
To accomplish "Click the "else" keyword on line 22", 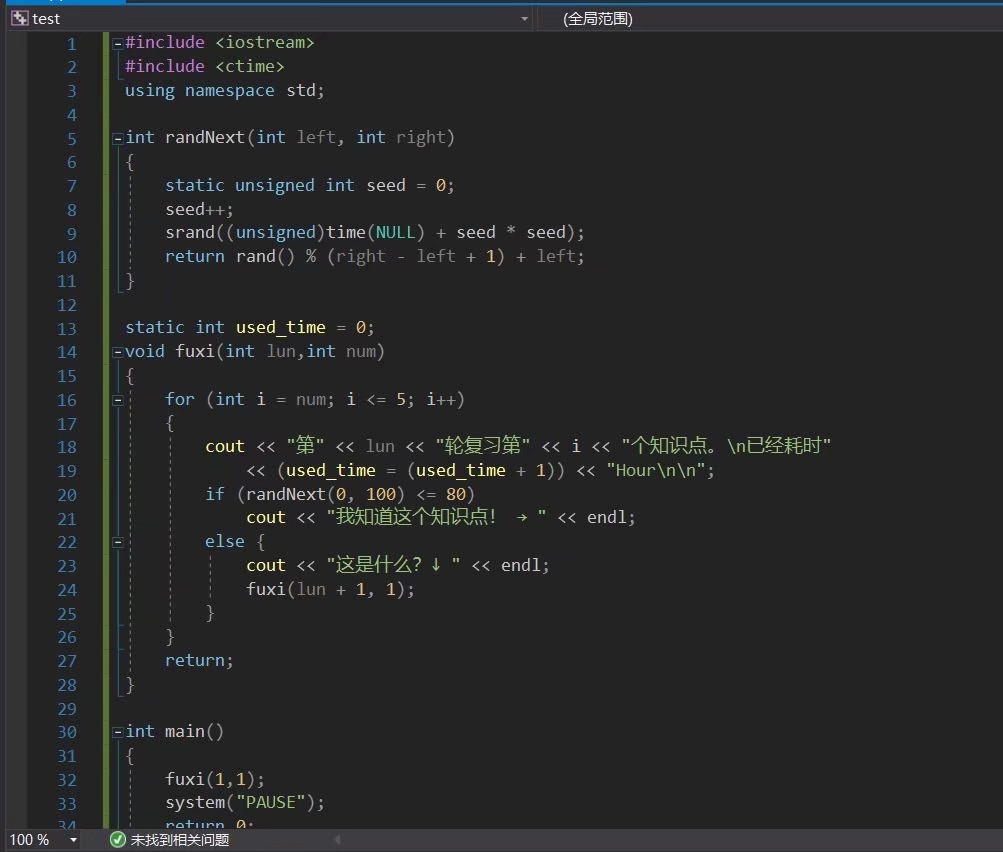I will click(225, 541).
